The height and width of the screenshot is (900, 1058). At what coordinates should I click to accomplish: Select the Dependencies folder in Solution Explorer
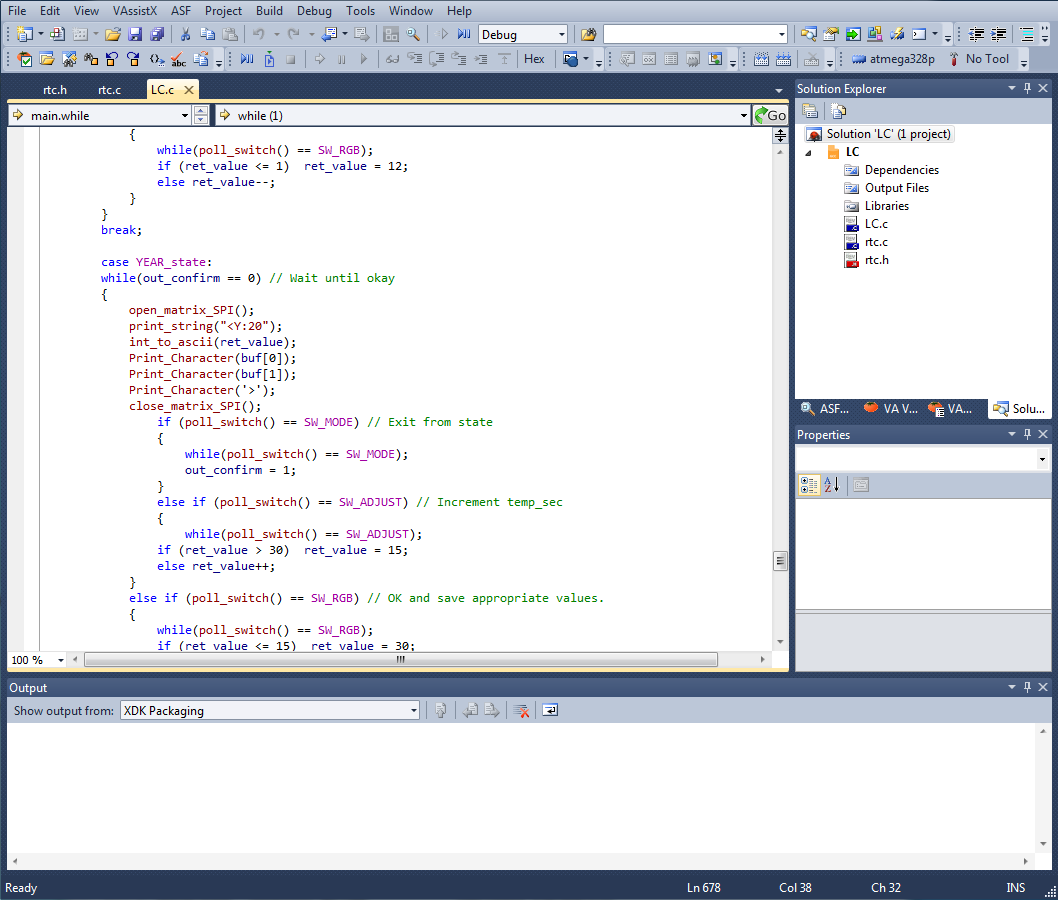900,170
